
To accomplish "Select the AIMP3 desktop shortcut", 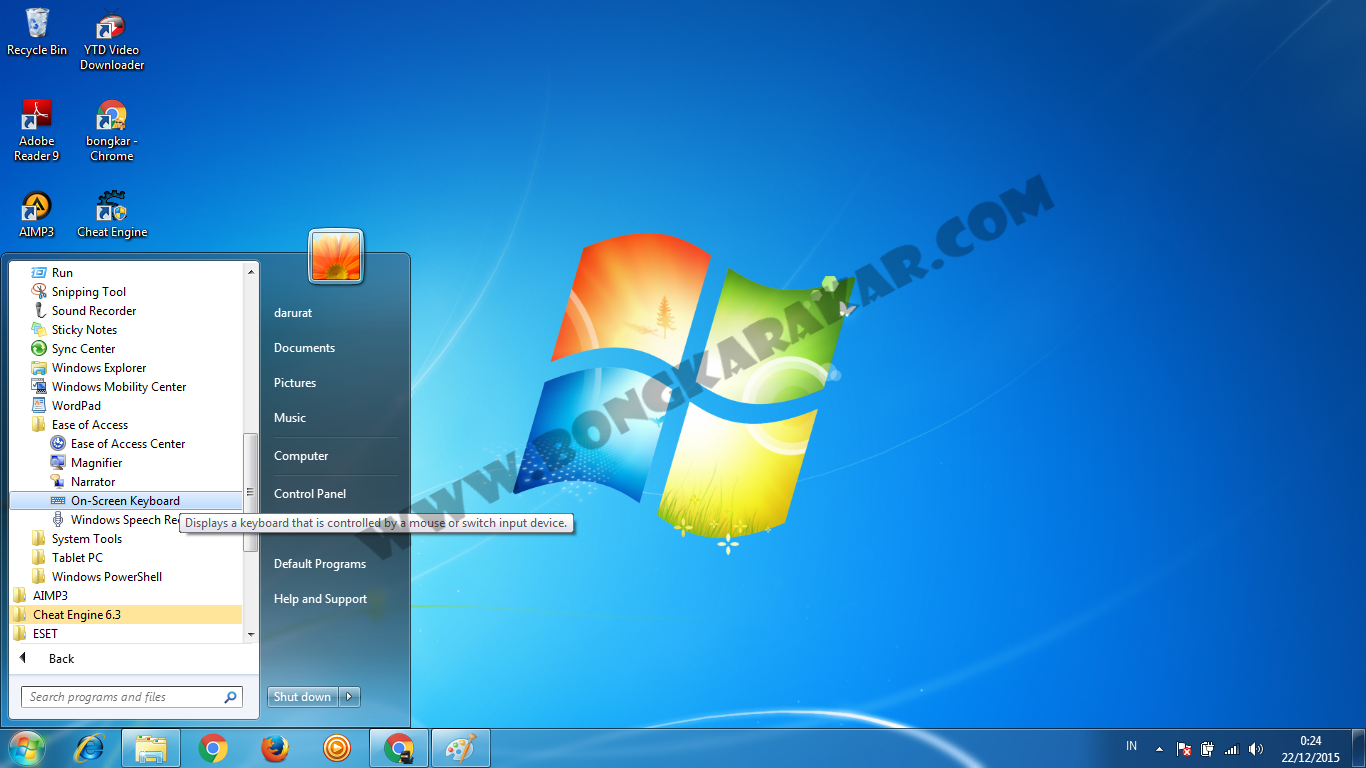I will 37,215.
